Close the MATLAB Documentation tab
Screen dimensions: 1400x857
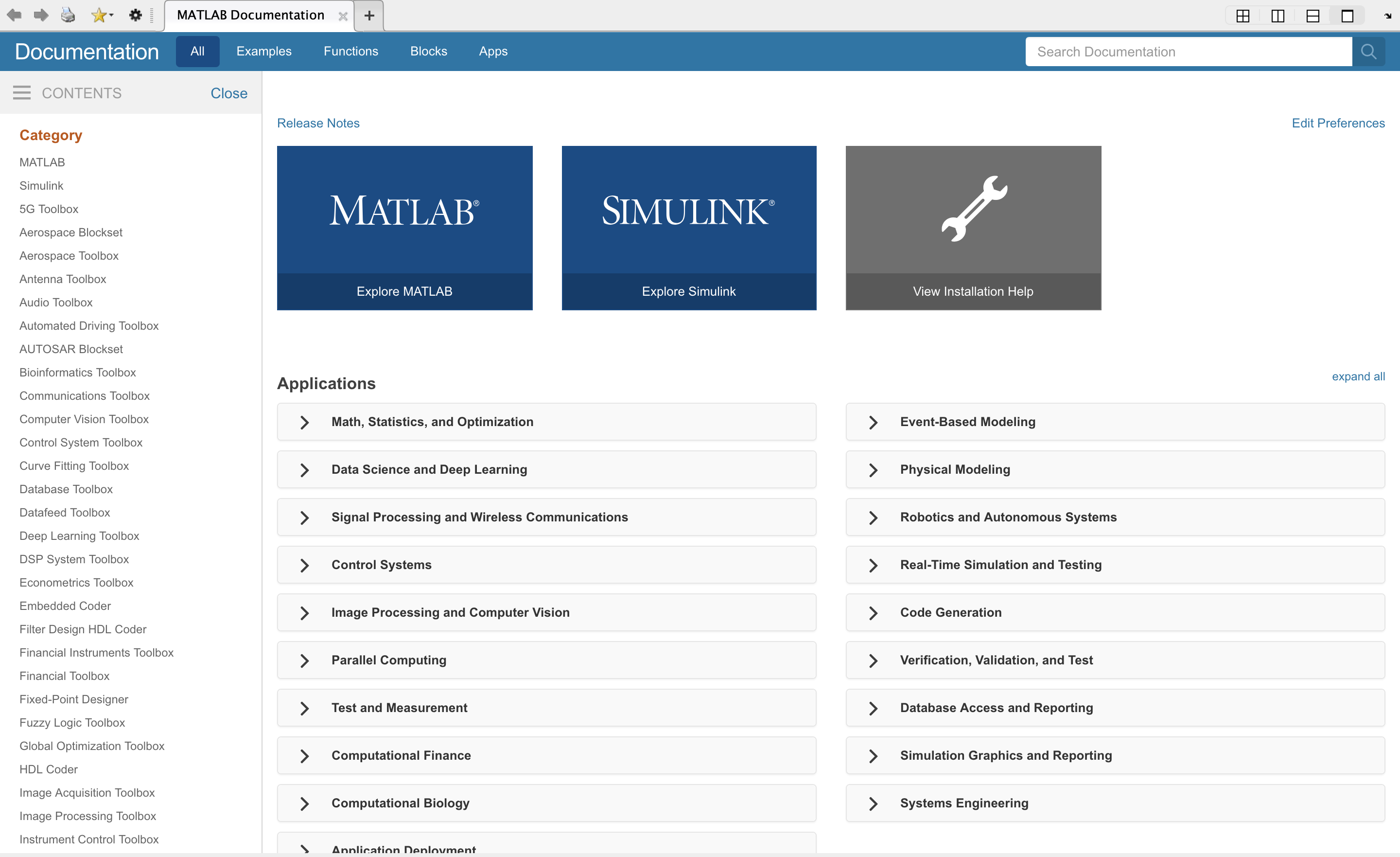coord(343,16)
